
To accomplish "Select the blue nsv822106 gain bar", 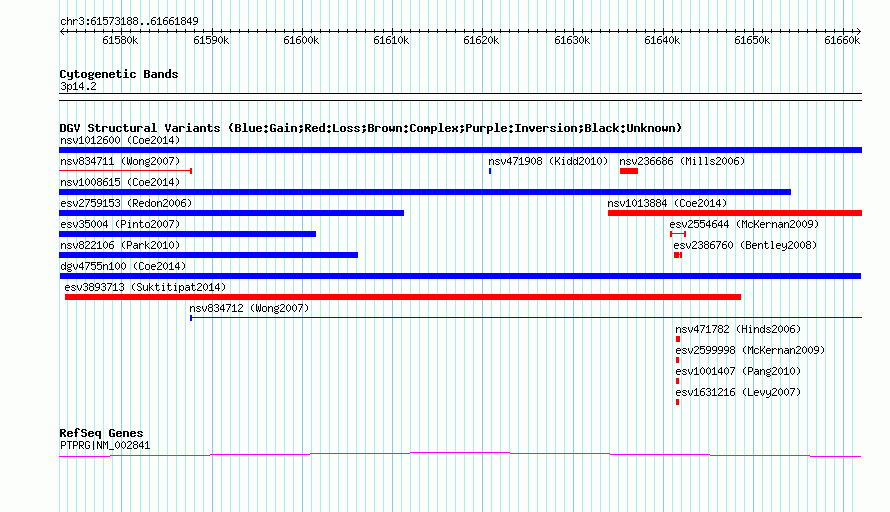I will click(208, 255).
